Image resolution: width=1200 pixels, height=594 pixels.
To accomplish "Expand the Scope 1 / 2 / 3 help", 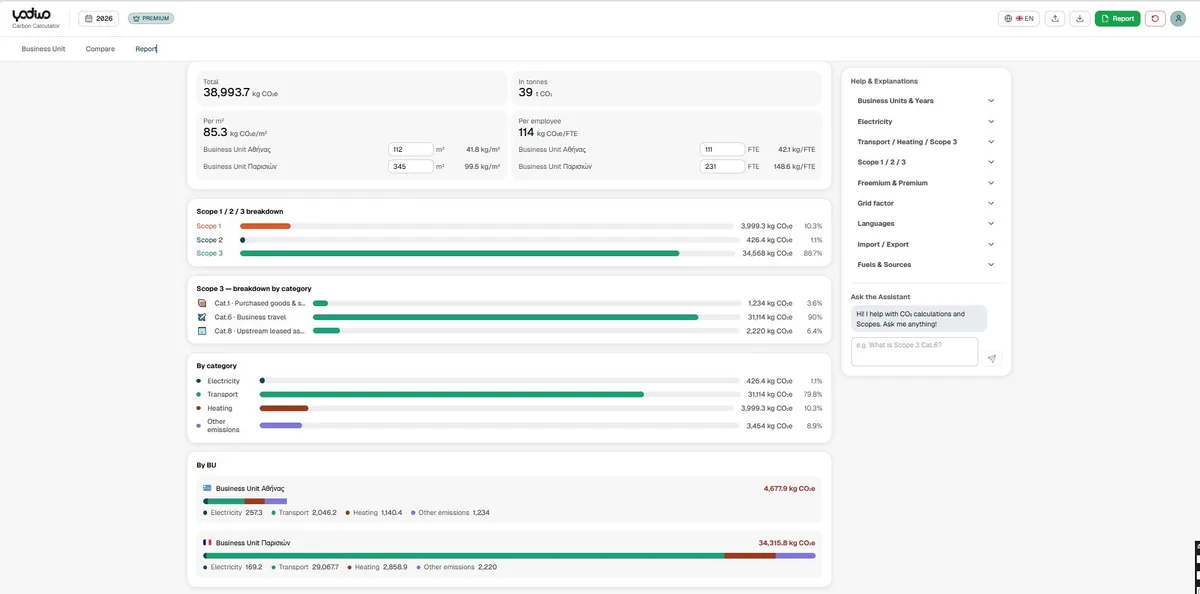I will pos(926,162).
